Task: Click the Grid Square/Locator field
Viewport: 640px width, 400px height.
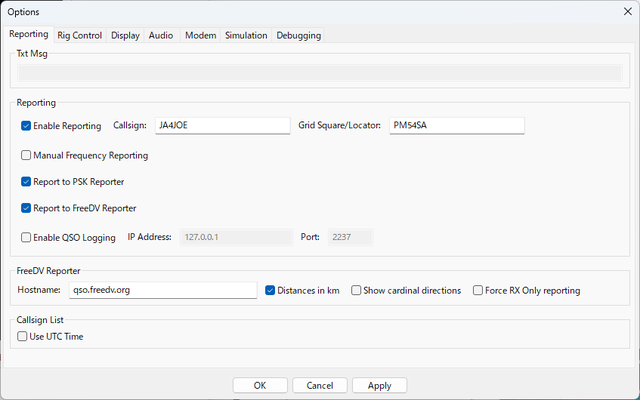Action: point(457,125)
